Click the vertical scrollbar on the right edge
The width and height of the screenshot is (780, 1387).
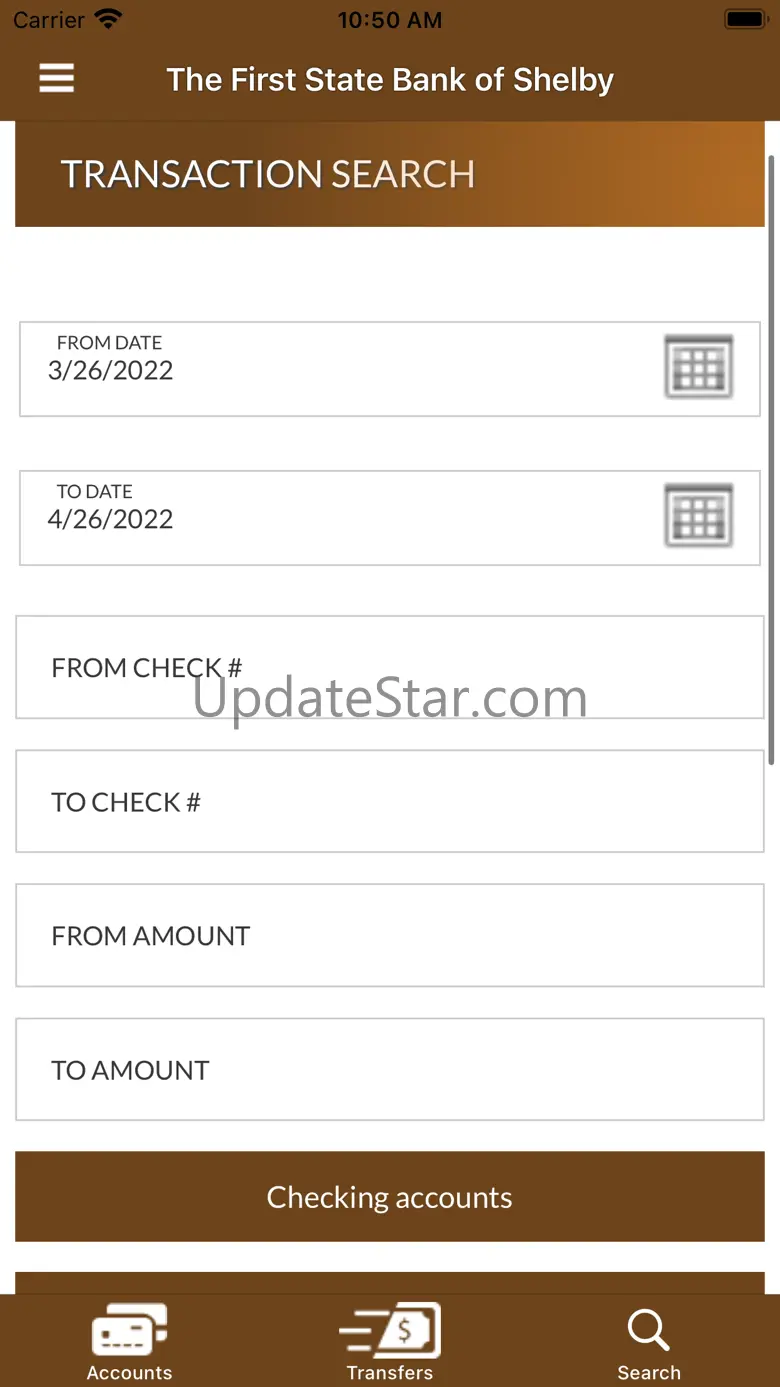[771, 460]
